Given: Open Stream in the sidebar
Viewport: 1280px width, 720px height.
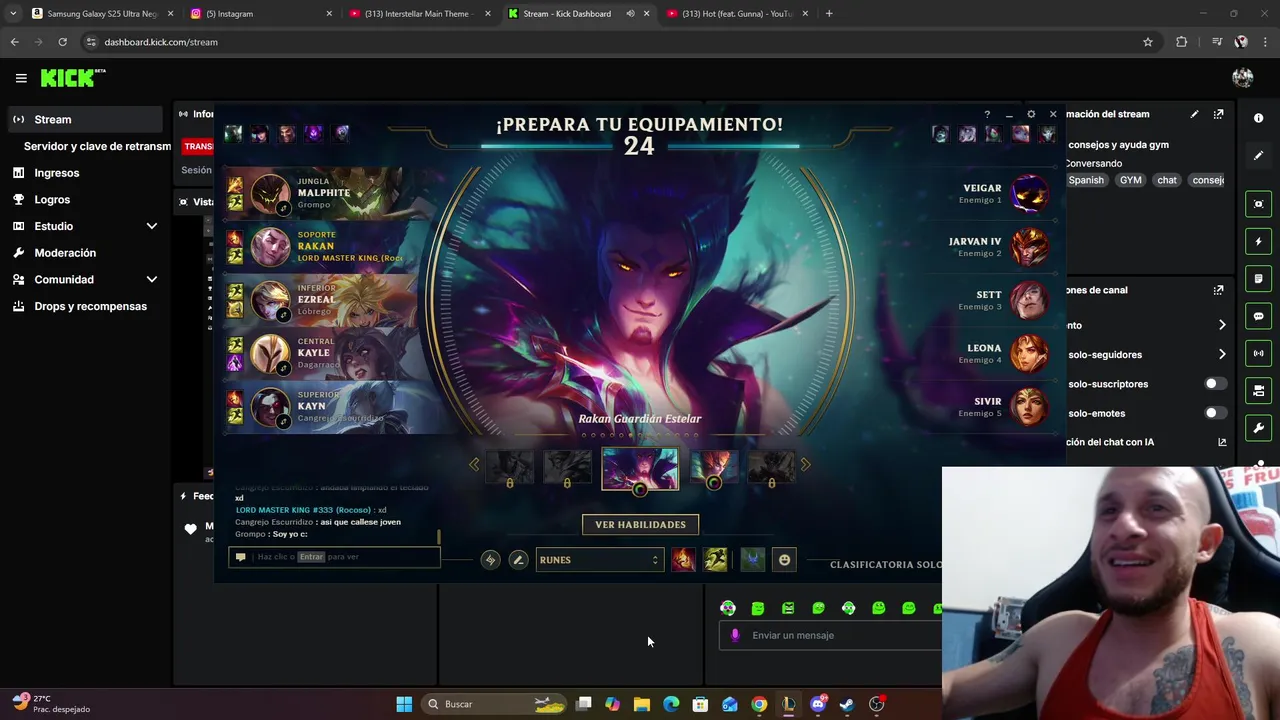Looking at the screenshot, I should (x=84, y=119).
